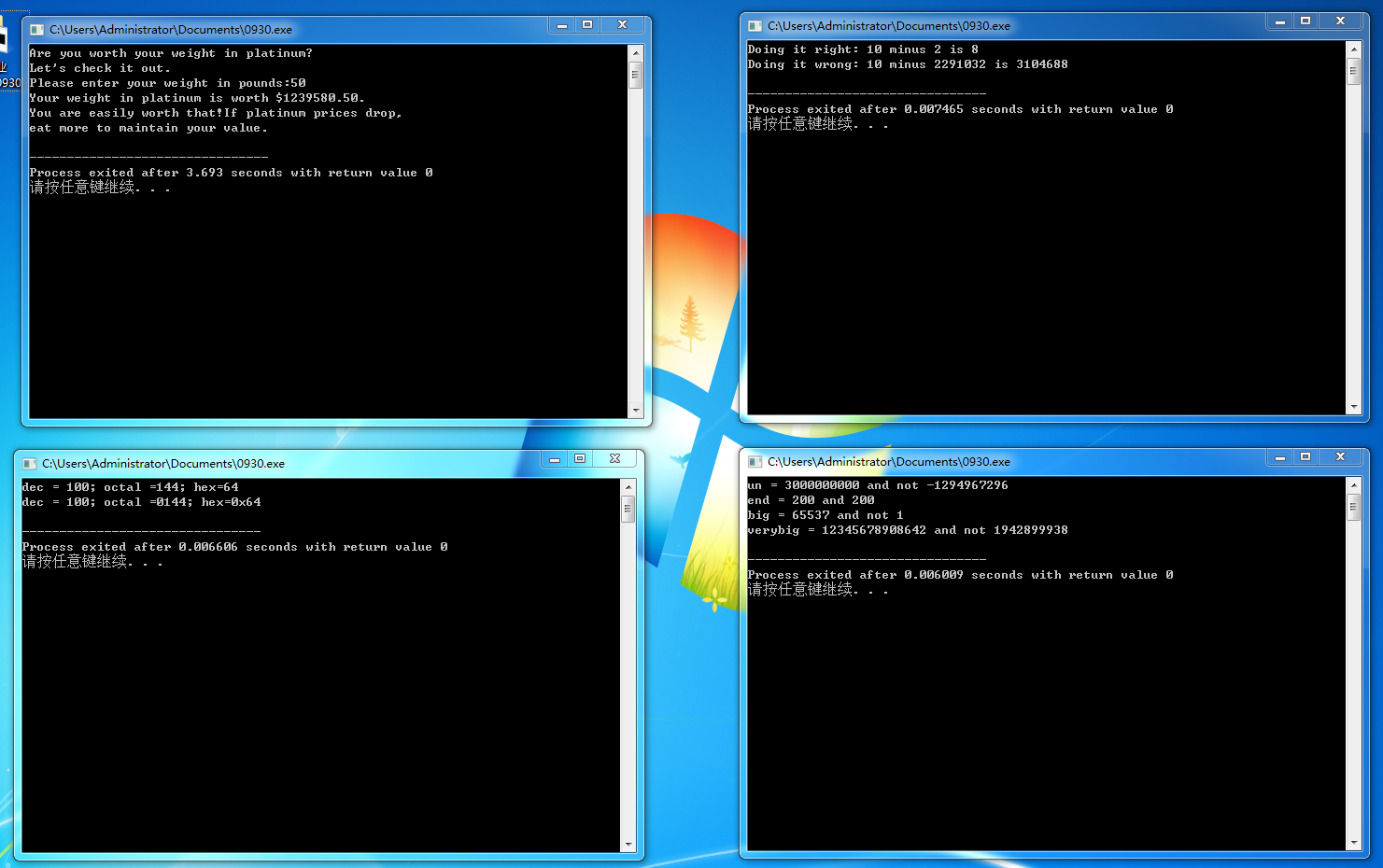This screenshot has width=1383, height=868.
Task: Click line 'Let's check it out.'
Action: [x=100, y=68]
